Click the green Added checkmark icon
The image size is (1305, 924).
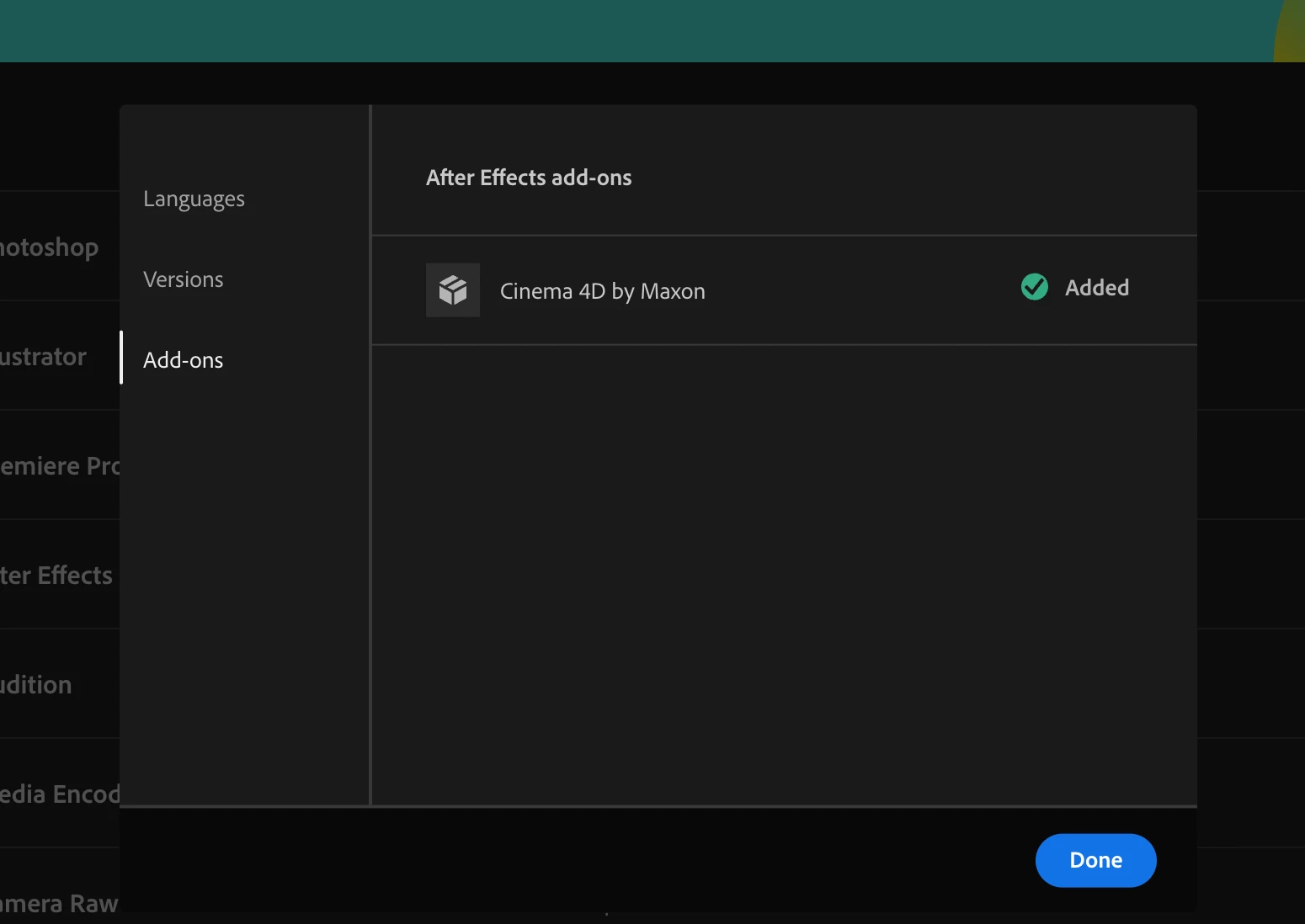[x=1035, y=287]
